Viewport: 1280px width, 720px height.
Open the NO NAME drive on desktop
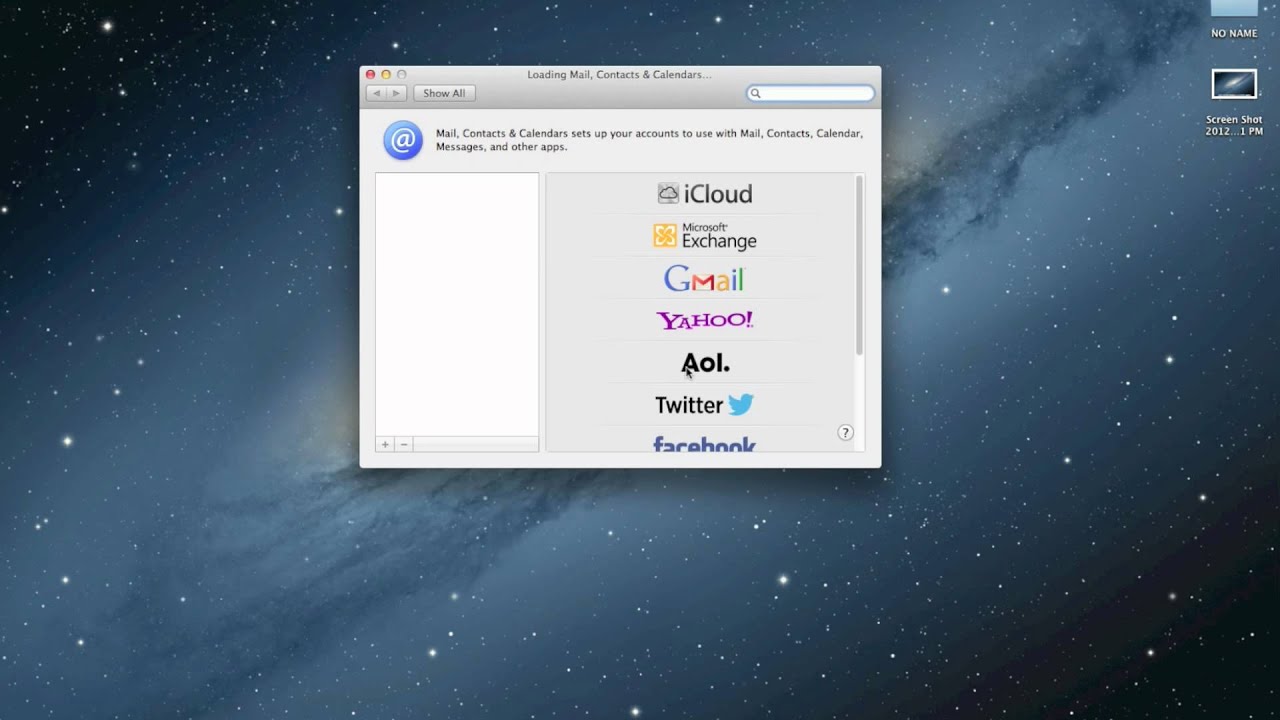1234,18
